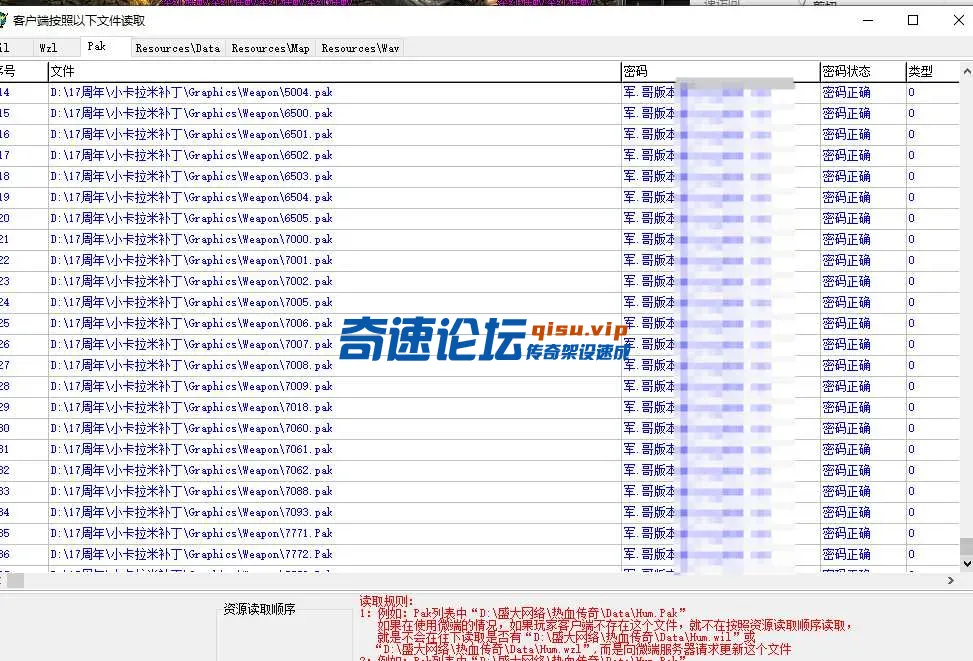The width and height of the screenshot is (973, 661).
Task: Click the 密码 column header
Action: 720,71
